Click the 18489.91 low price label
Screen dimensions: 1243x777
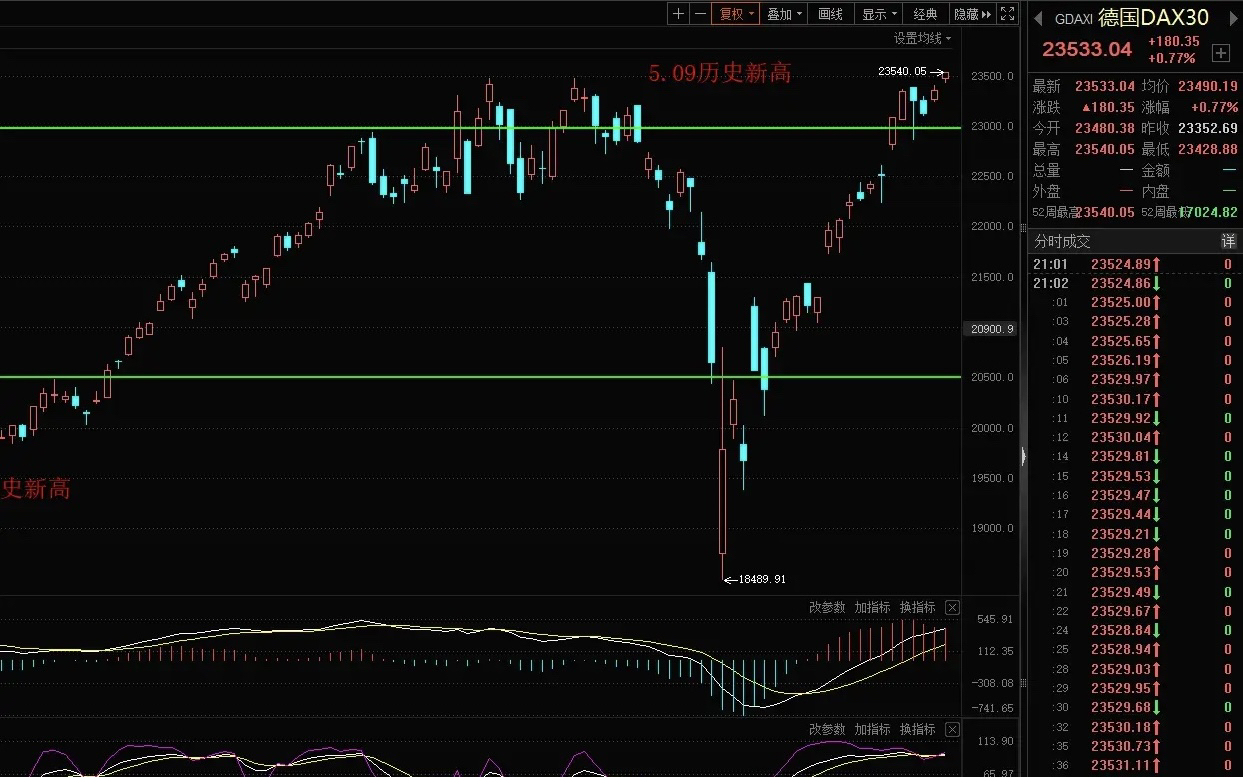pos(761,578)
